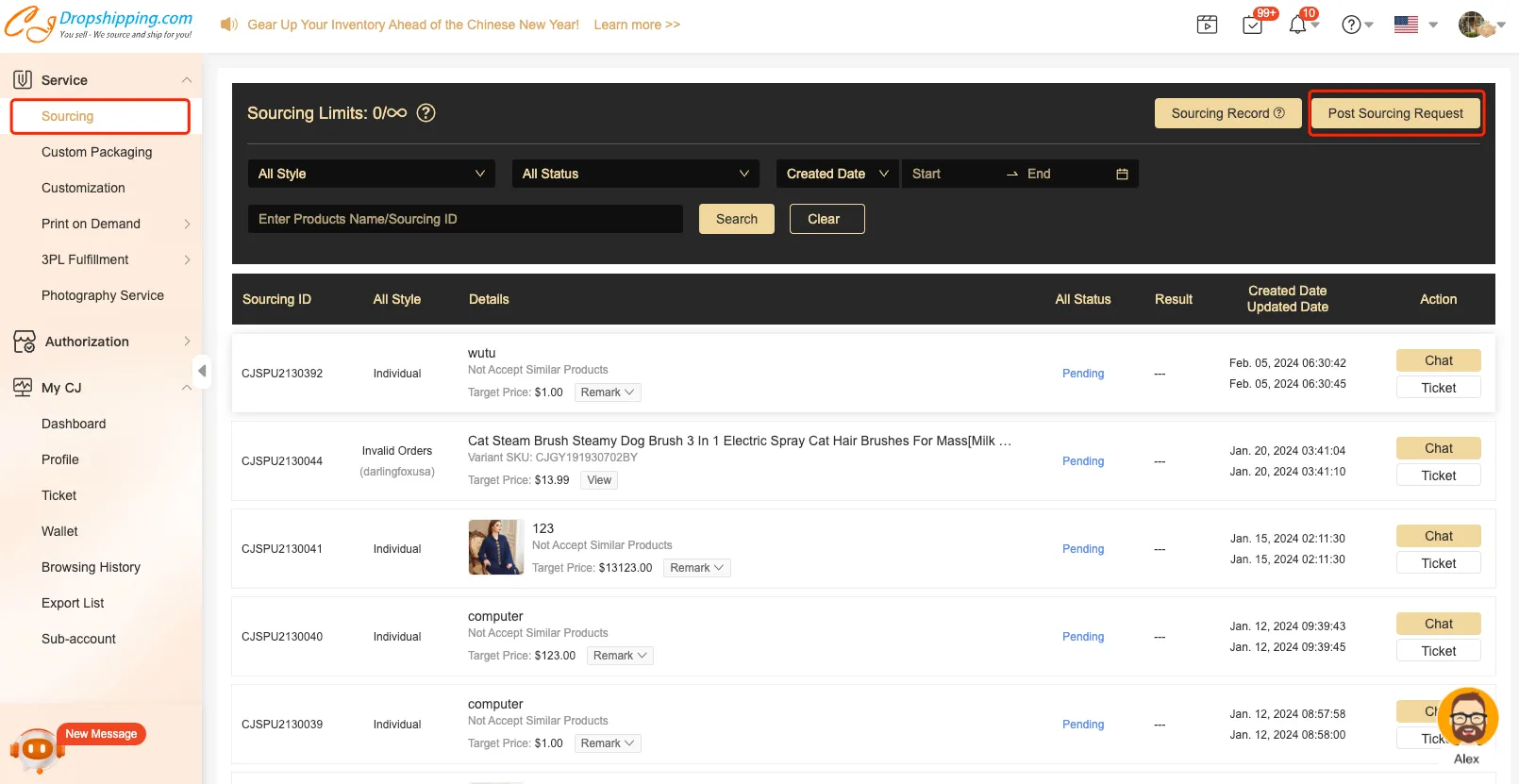Click the Learn more promo link

637,25
